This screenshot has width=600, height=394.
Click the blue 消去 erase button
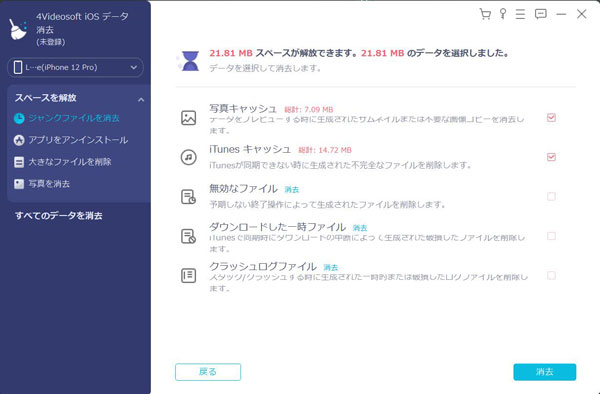(545, 372)
